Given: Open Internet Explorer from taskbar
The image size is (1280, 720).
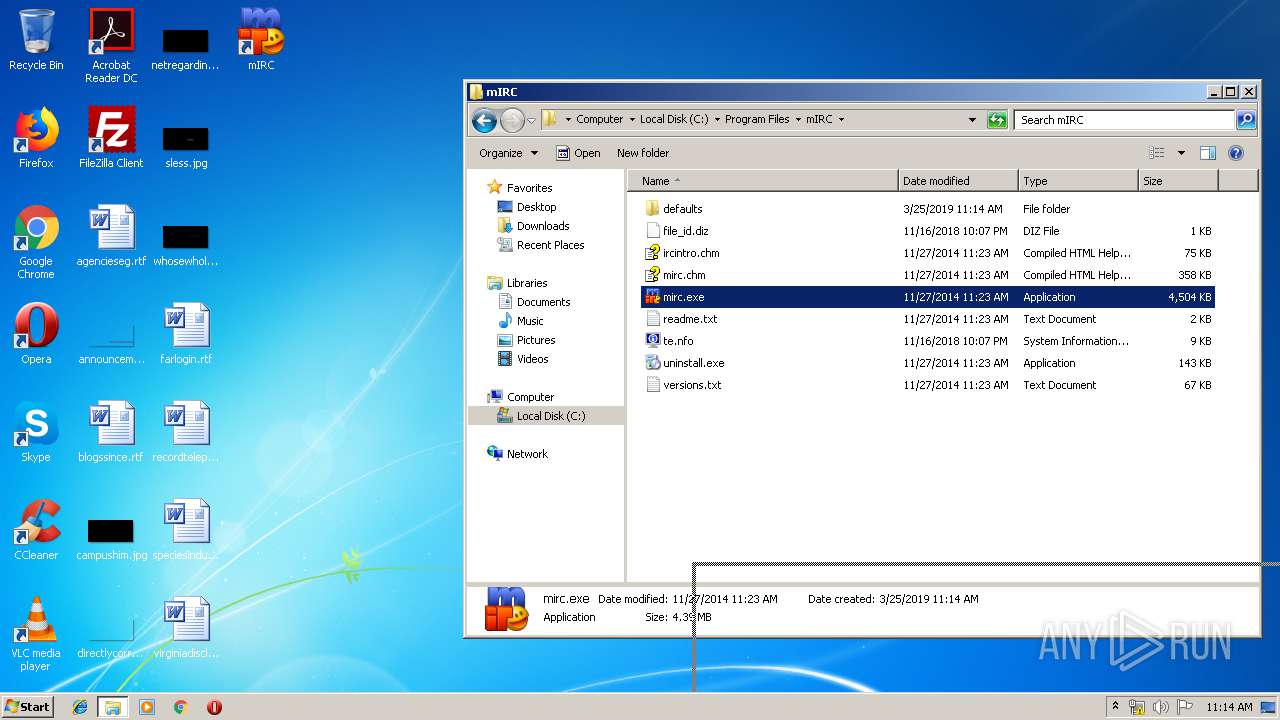Looking at the screenshot, I should click(x=80, y=707).
